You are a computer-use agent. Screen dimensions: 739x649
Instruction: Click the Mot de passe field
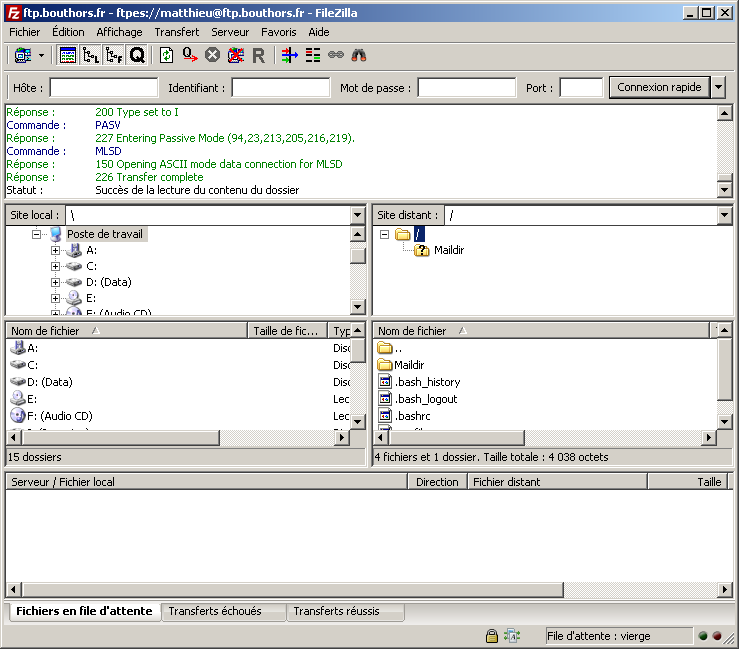pyautogui.click(x=467, y=88)
